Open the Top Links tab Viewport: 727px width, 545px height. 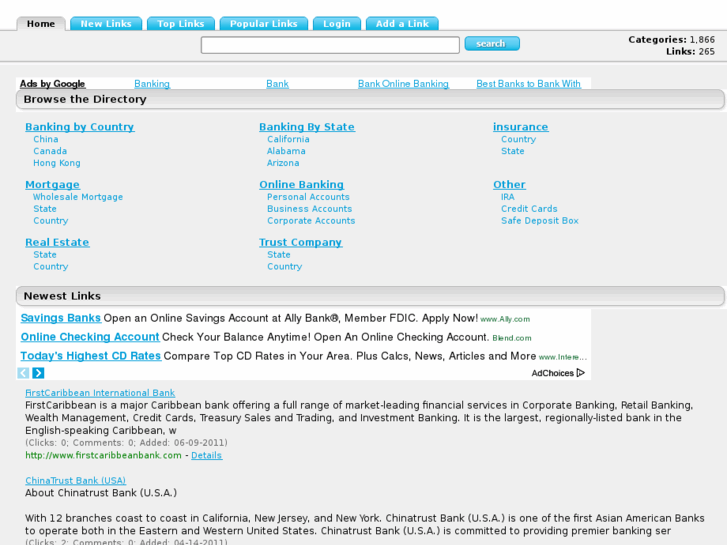click(181, 24)
